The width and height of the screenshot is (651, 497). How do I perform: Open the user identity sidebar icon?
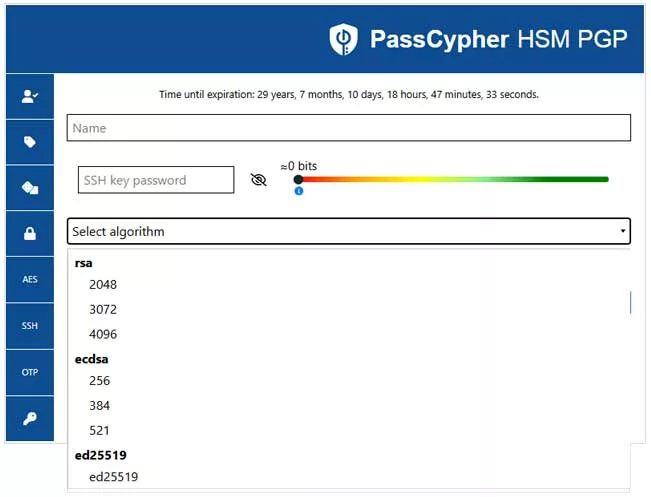coord(30,97)
